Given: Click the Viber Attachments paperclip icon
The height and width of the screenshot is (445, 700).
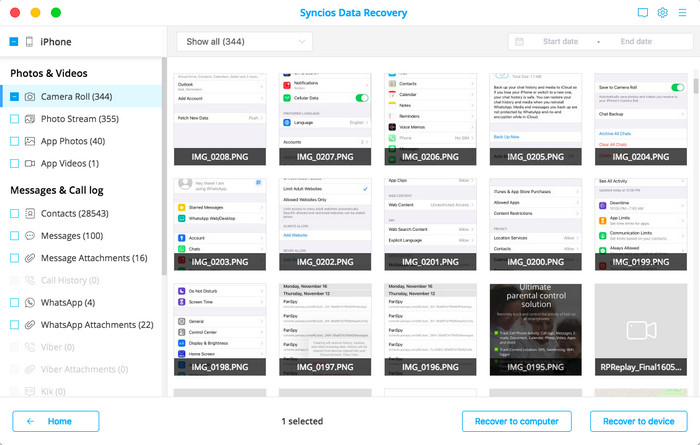Looking at the screenshot, I should pos(30,370).
